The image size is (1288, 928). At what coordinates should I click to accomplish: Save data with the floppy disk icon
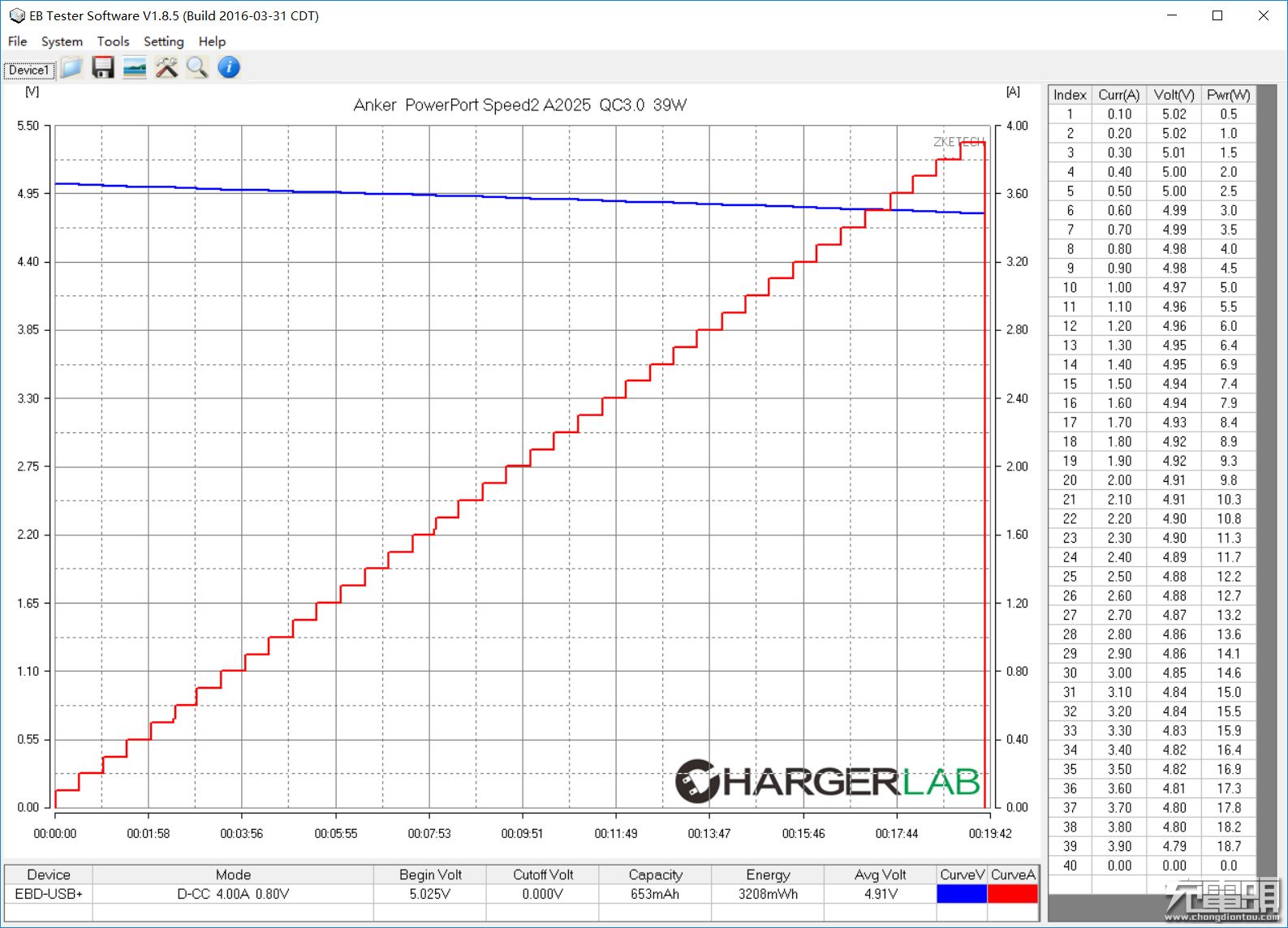pyautogui.click(x=103, y=67)
